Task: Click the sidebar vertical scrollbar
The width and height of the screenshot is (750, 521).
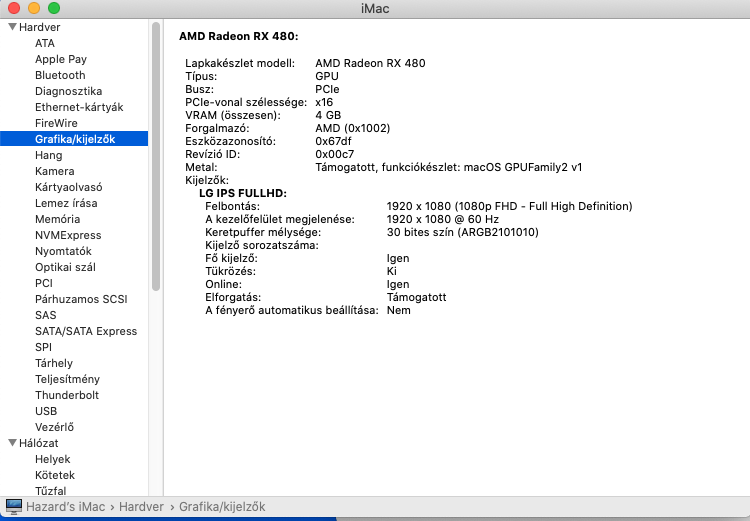Action: [x=156, y=156]
